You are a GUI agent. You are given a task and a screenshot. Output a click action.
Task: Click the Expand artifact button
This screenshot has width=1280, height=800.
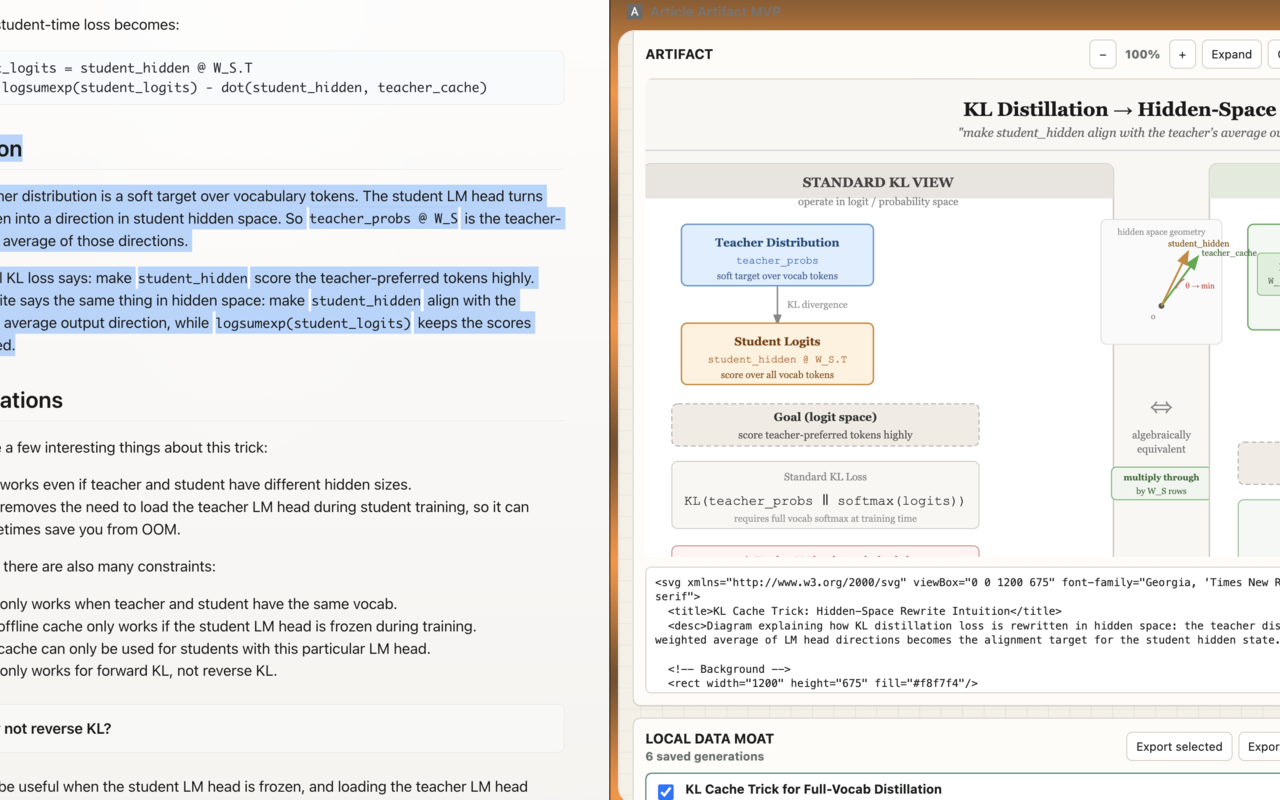pyautogui.click(x=1231, y=54)
